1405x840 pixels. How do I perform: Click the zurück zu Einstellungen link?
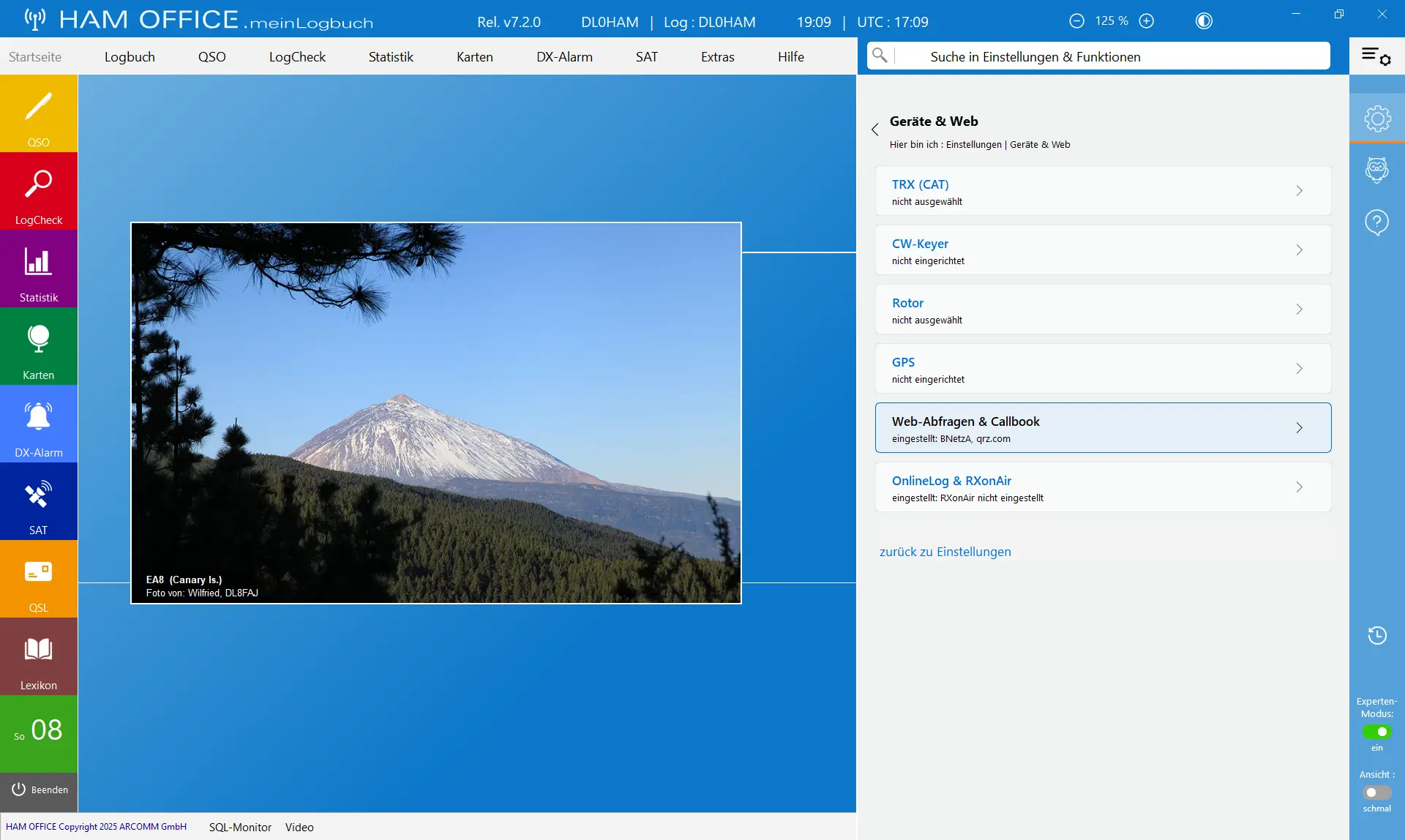[945, 552]
